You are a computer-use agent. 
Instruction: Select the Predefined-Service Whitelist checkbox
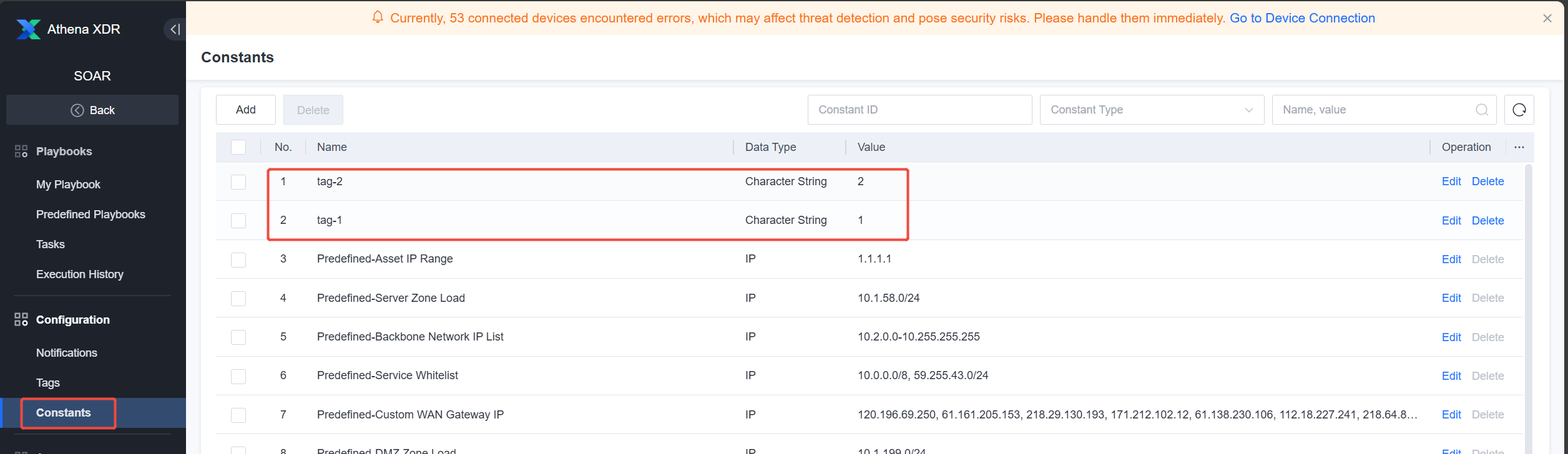tap(238, 376)
